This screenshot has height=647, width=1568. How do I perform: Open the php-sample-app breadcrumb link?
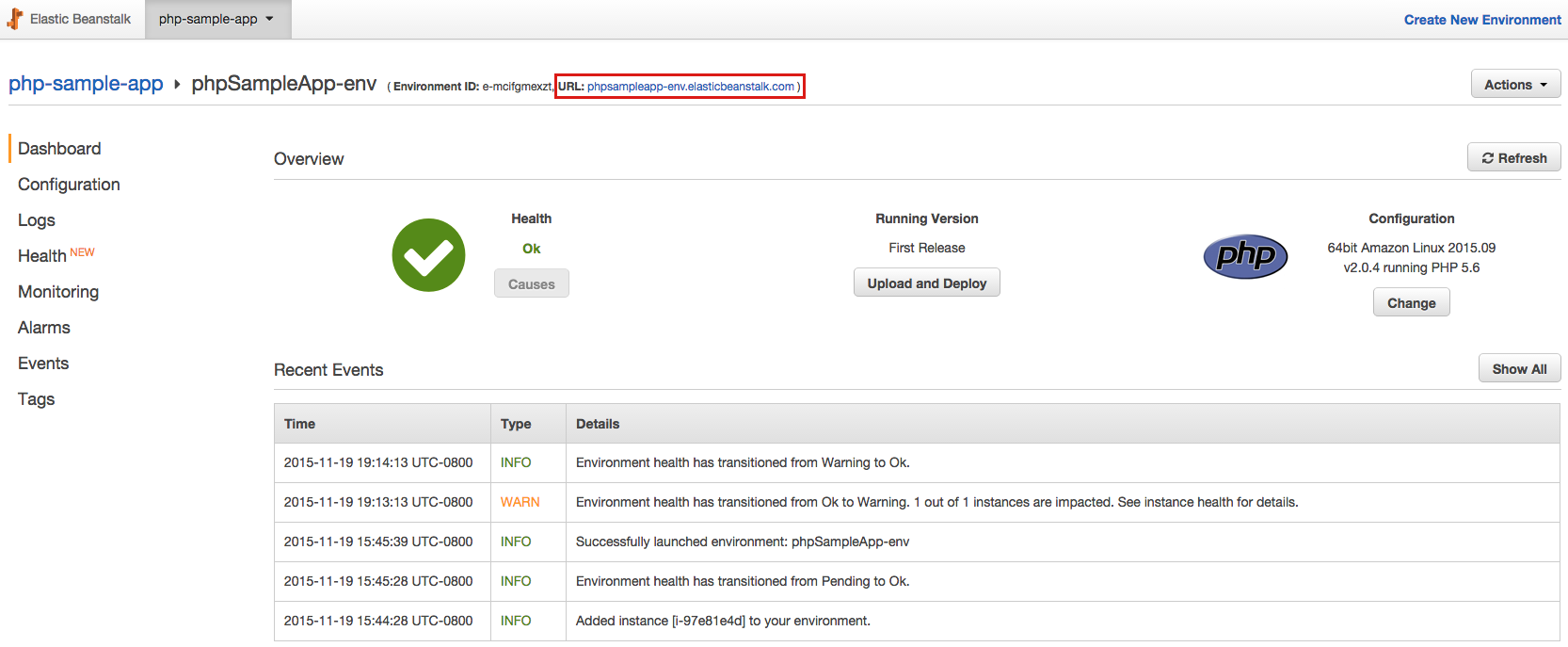[x=86, y=84]
